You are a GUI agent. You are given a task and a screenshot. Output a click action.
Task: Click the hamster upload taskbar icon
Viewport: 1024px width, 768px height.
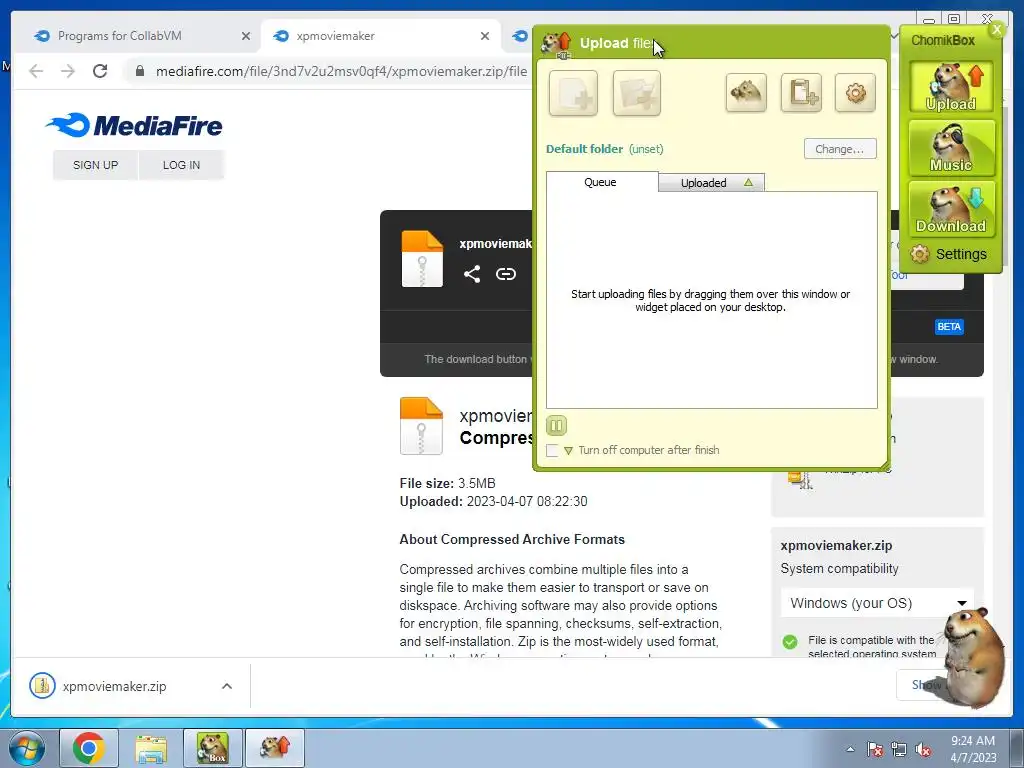click(x=275, y=748)
